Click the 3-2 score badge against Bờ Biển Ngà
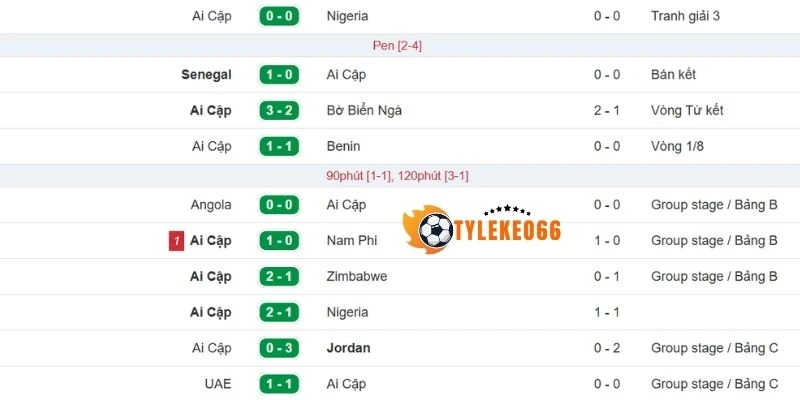Image resolution: width=800 pixels, height=400 pixels. click(x=279, y=110)
